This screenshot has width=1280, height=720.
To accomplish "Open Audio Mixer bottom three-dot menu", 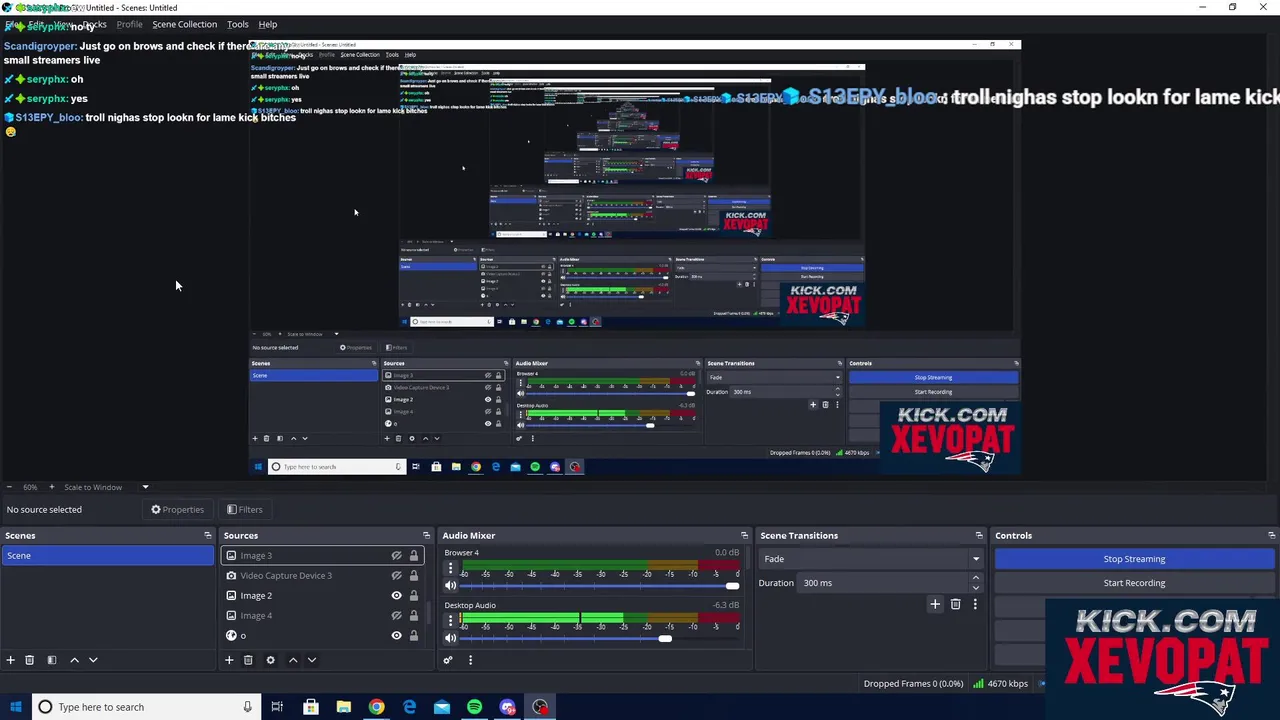I will point(470,660).
